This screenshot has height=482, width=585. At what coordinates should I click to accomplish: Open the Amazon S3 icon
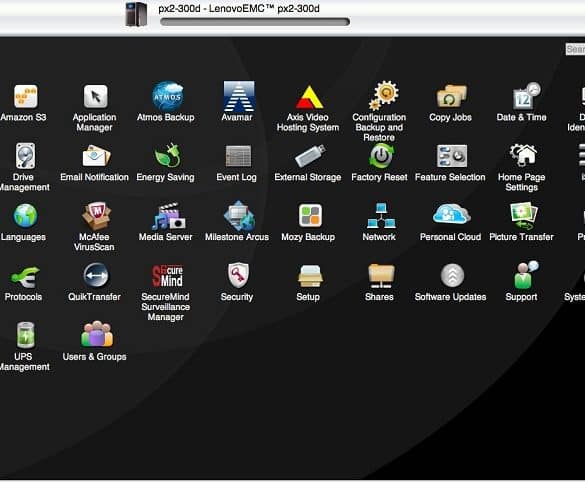coord(25,96)
